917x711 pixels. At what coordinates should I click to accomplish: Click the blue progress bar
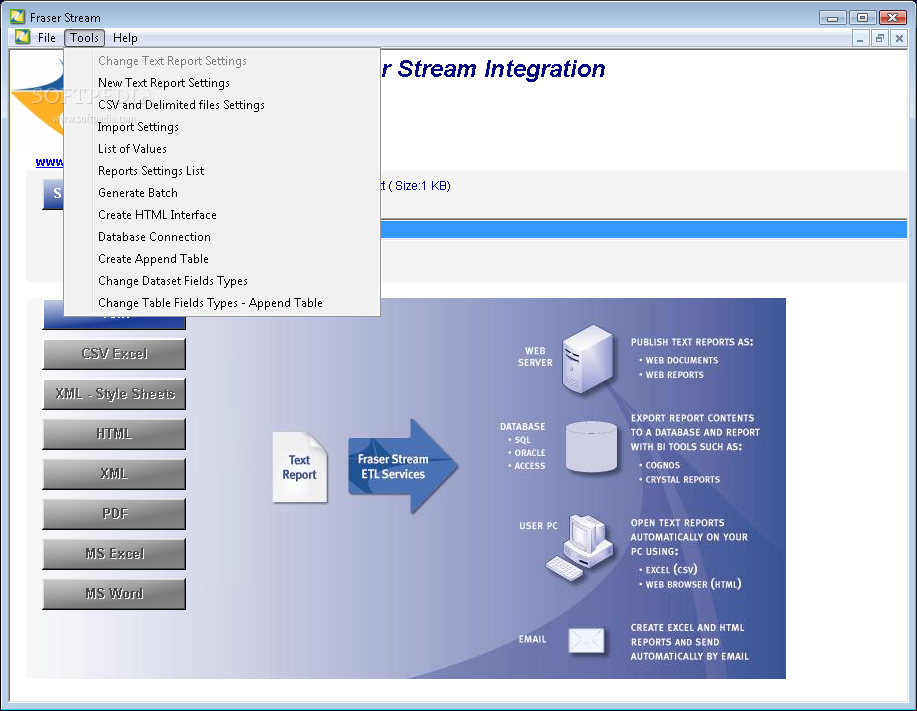pos(643,229)
